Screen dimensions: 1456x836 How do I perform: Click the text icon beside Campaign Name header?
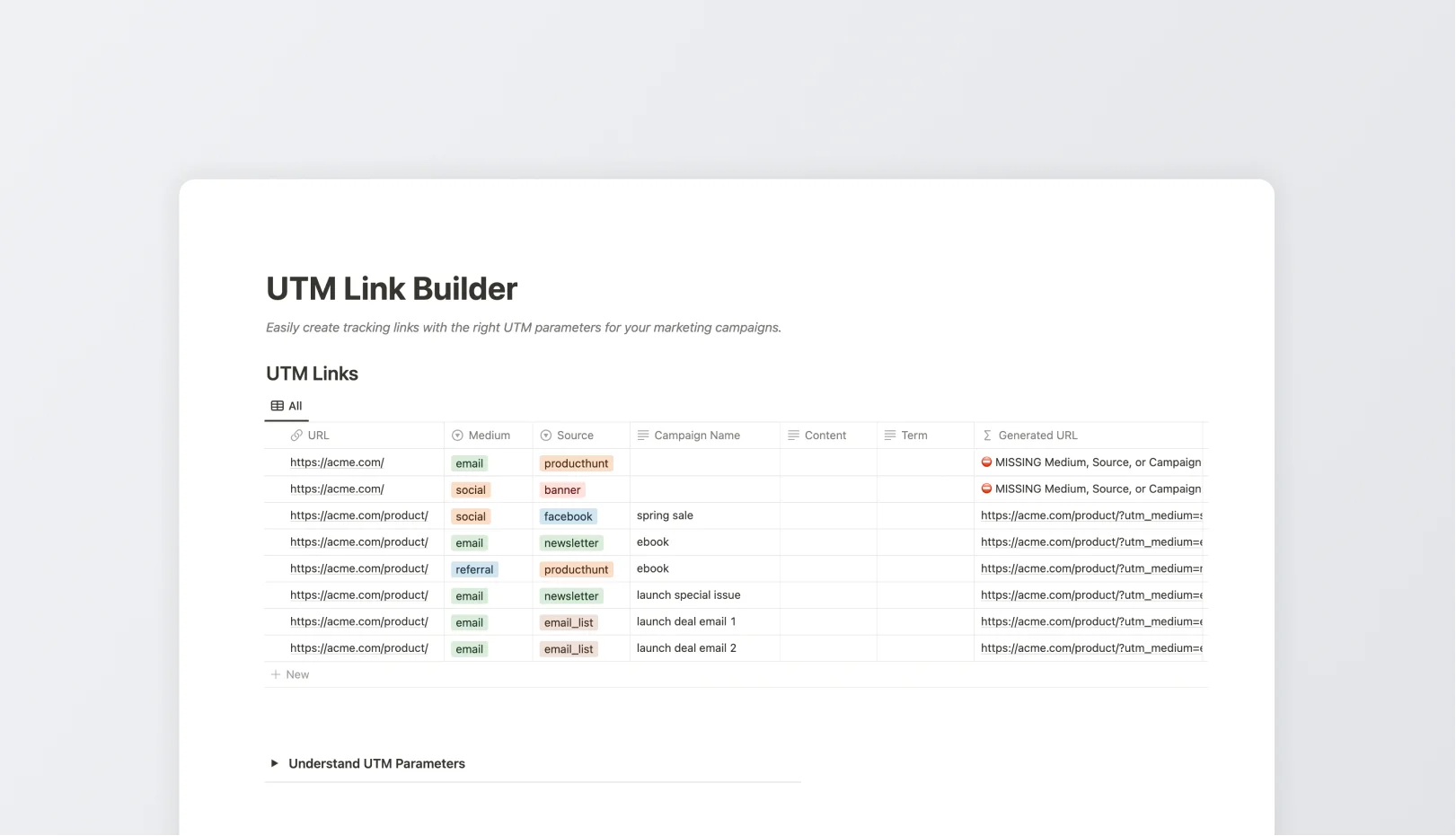[643, 436]
